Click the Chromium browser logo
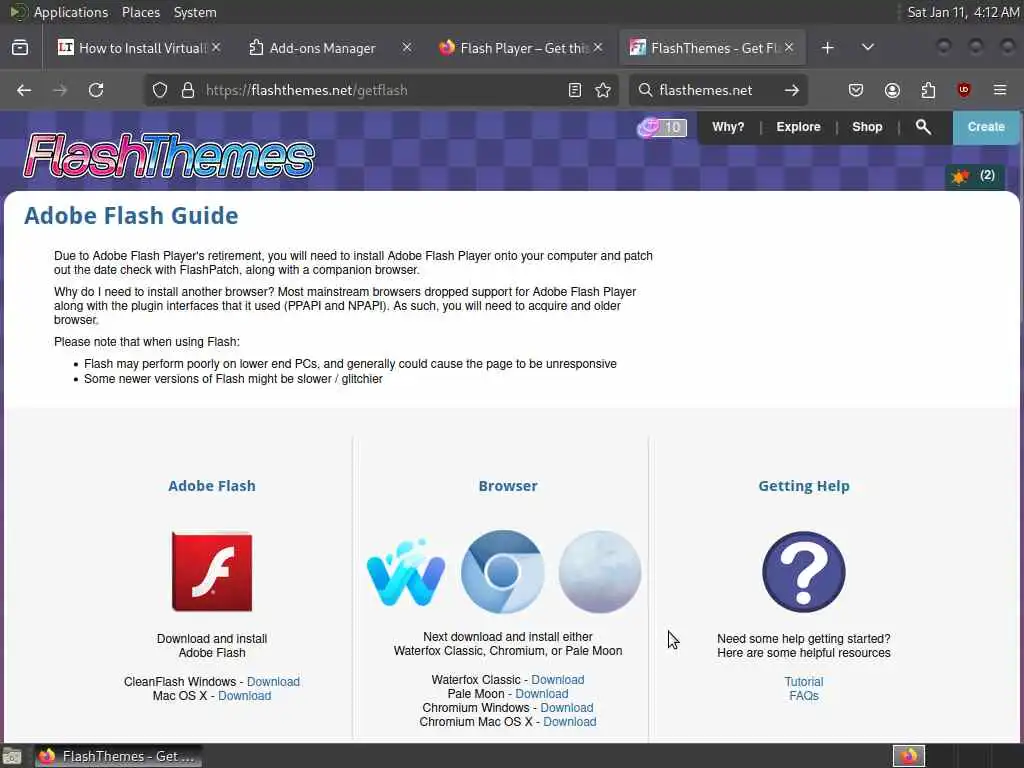The width and height of the screenshot is (1024, 768). [x=502, y=571]
